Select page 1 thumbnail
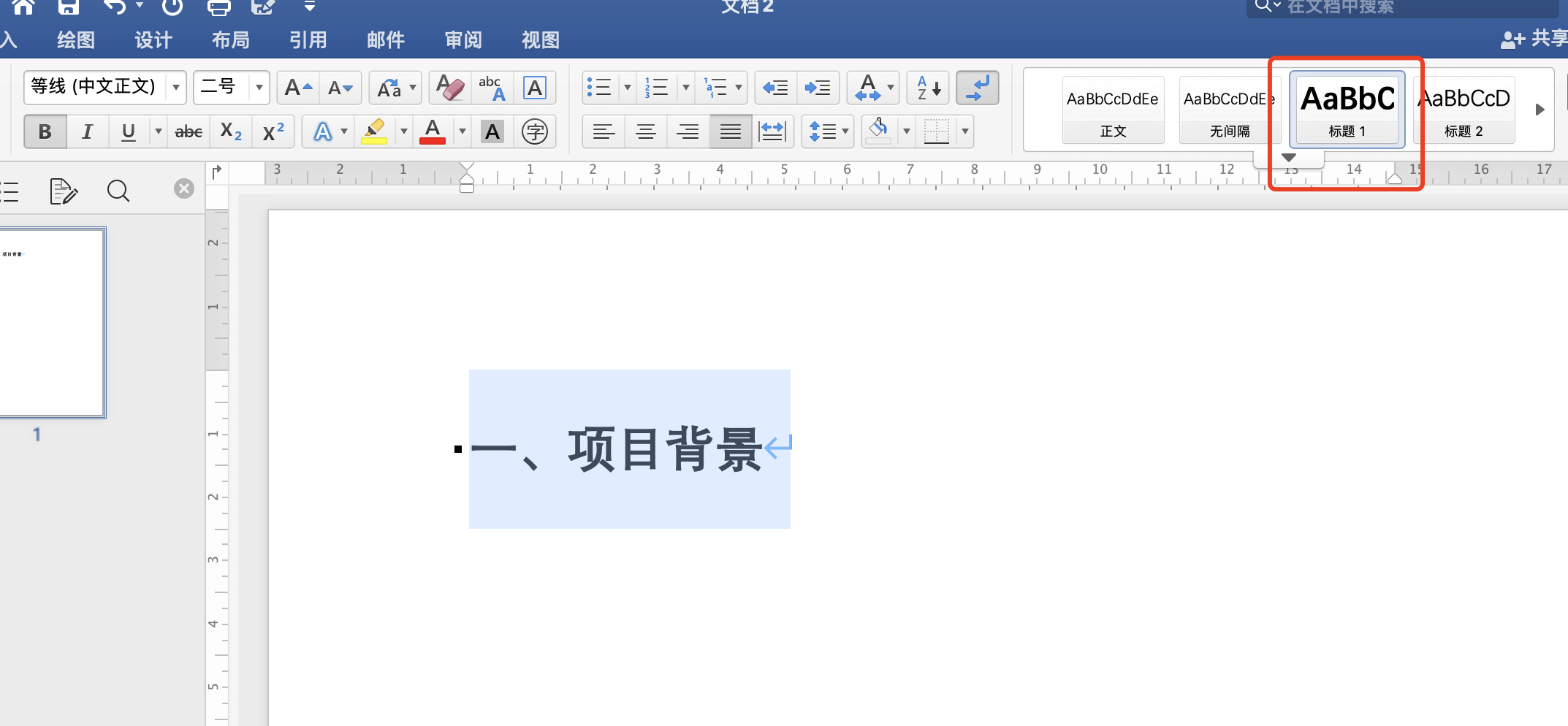1568x726 pixels. click(x=51, y=323)
